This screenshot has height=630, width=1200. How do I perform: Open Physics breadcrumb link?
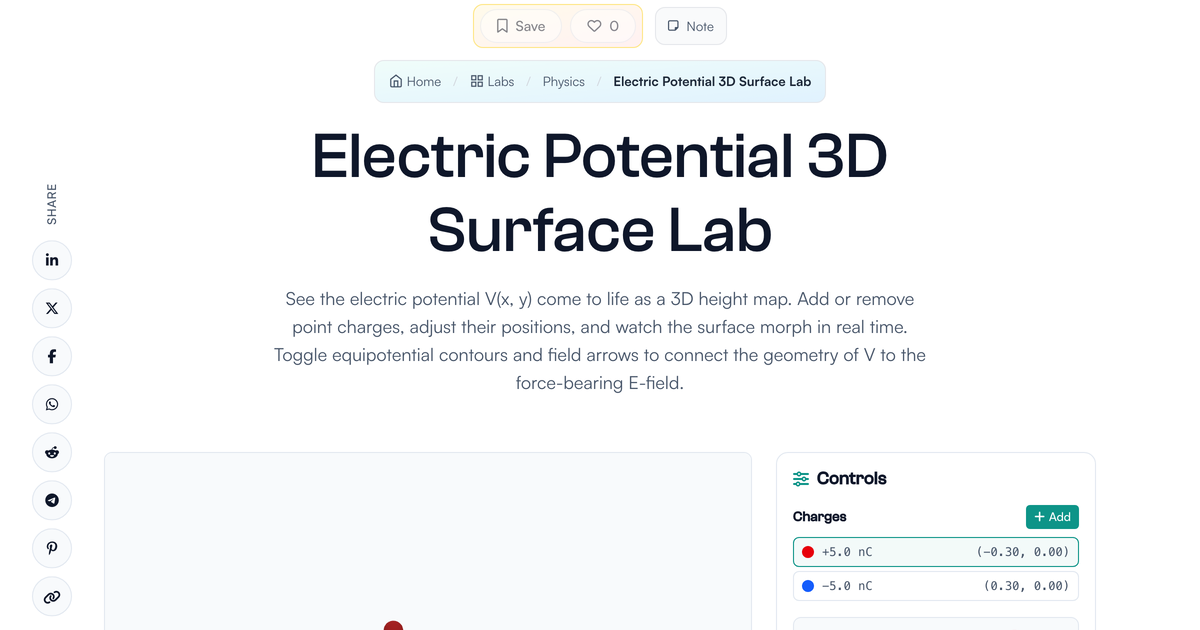click(564, 81)
